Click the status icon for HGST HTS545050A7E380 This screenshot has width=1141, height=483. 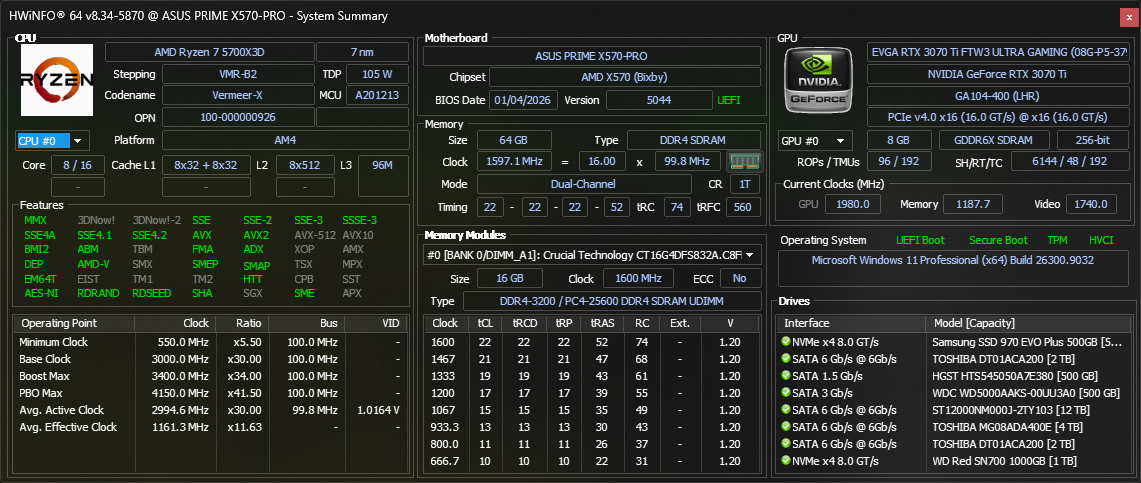pos(786,375)
